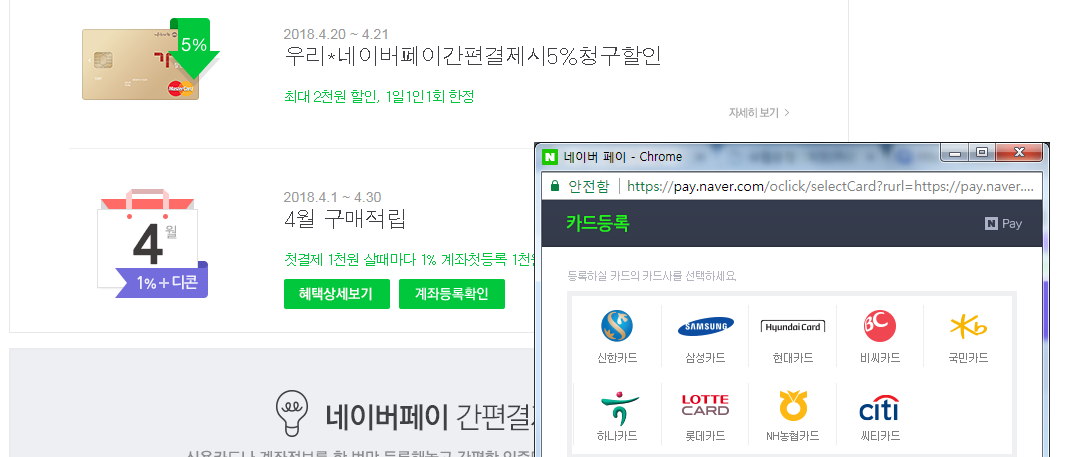Select BC Card (비씨카드) icon

(x=880, y=326)
